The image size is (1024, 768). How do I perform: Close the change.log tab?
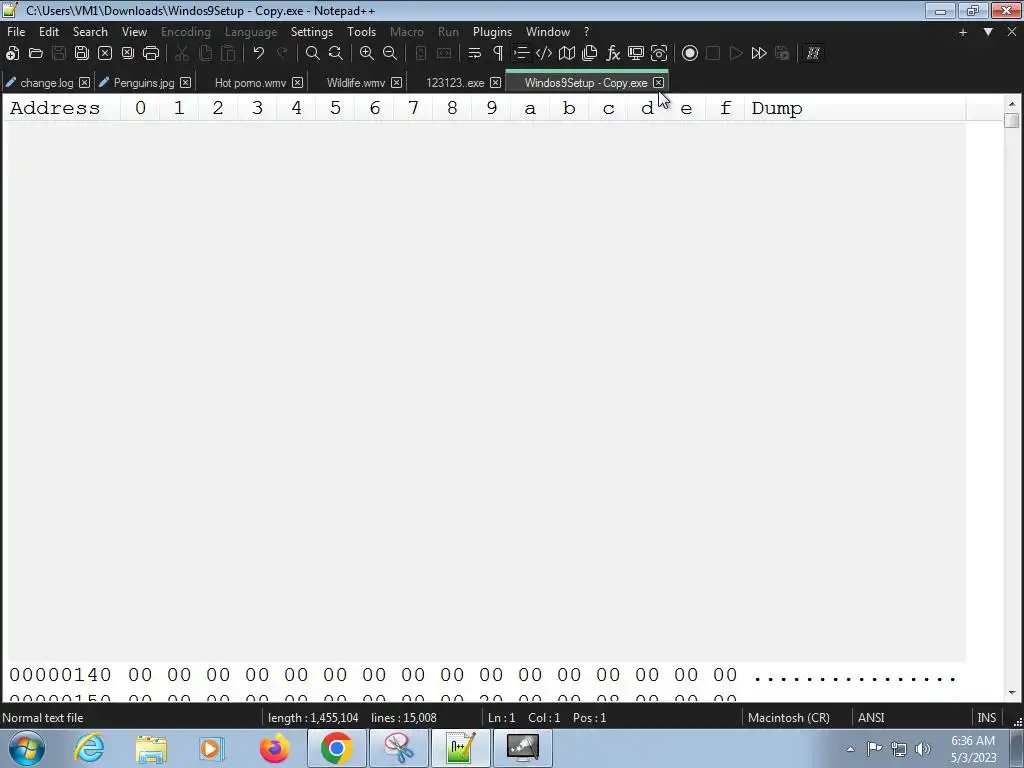click(x=84, y=83)
